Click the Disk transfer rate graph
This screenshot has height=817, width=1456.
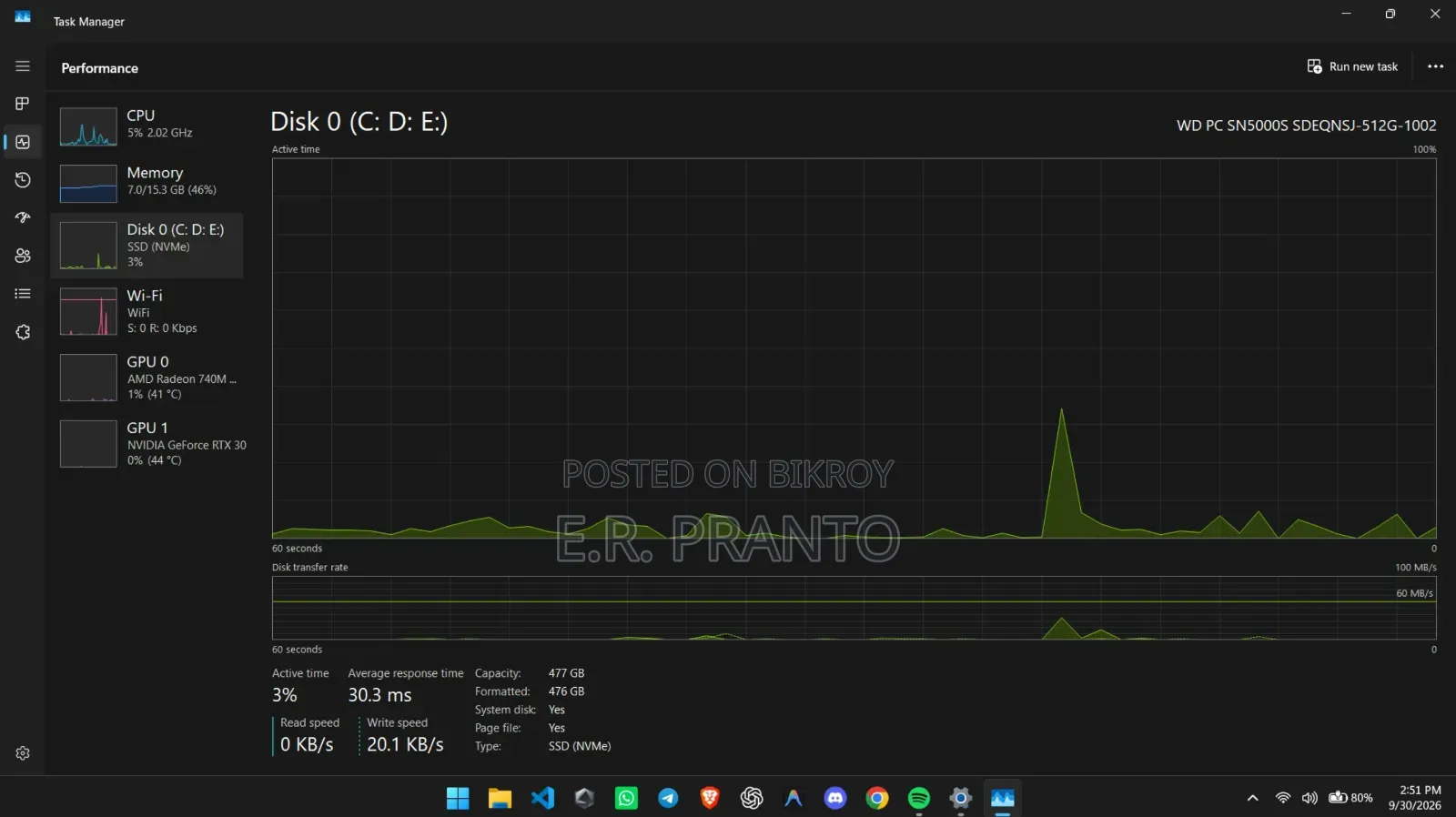tap(854, 608)
